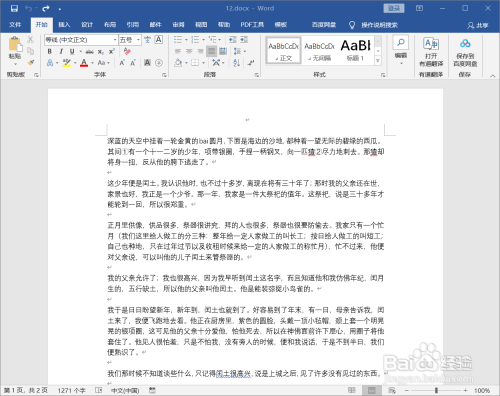The image size is (500, 396).
Task: Switch to the 引用 References tab
Action: tap(132, 25)
